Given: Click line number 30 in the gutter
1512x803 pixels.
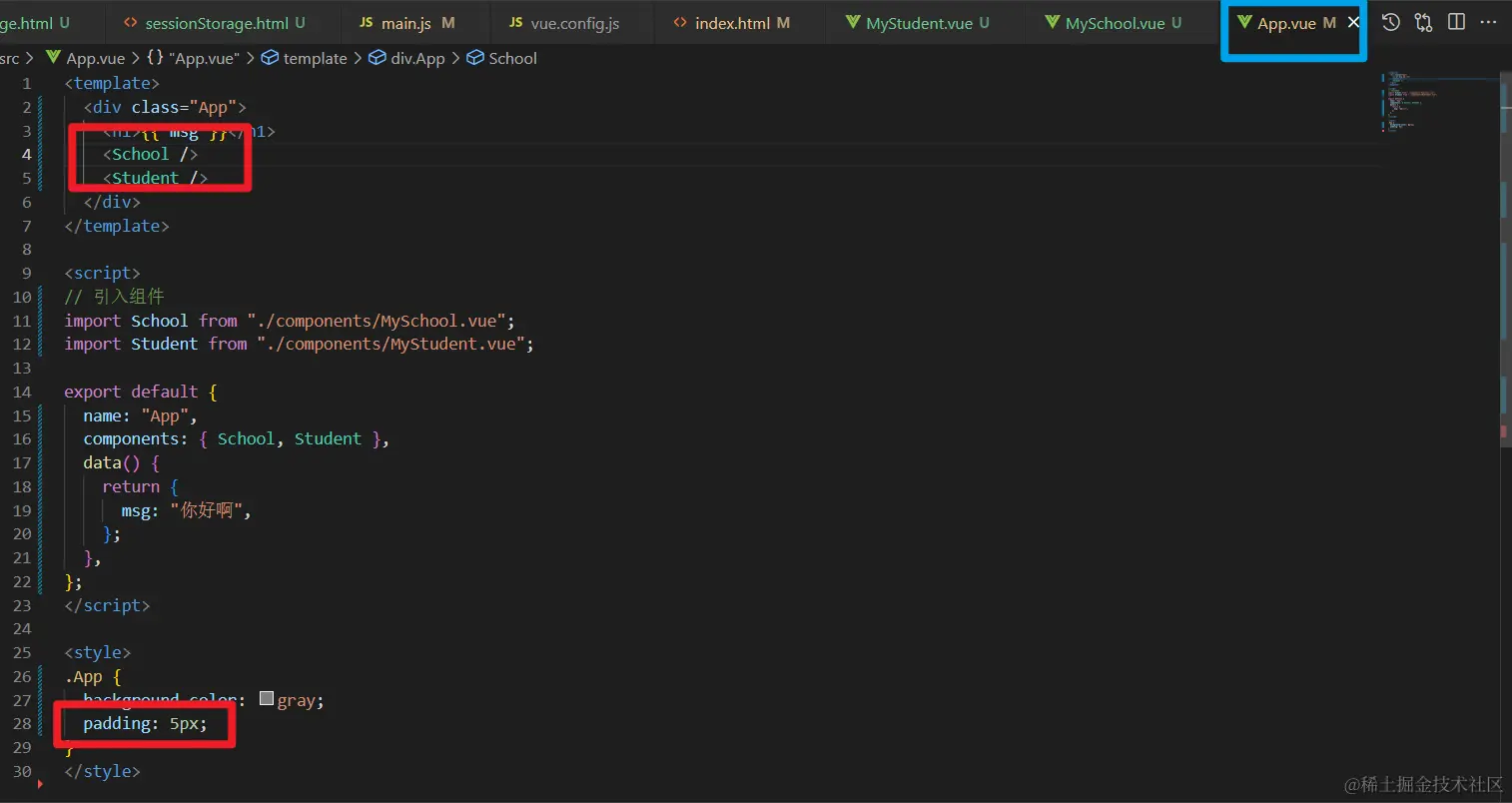Looking at the screenshot, I should [22, 771].
